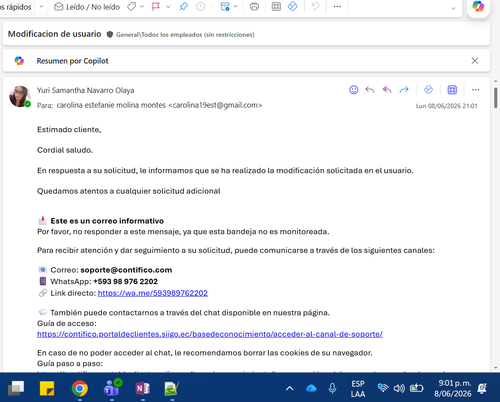This screenshot has height=402, width=500.
Task: Click the apps grid icon in the top toolbar
Action: click(x=276, y=7)
